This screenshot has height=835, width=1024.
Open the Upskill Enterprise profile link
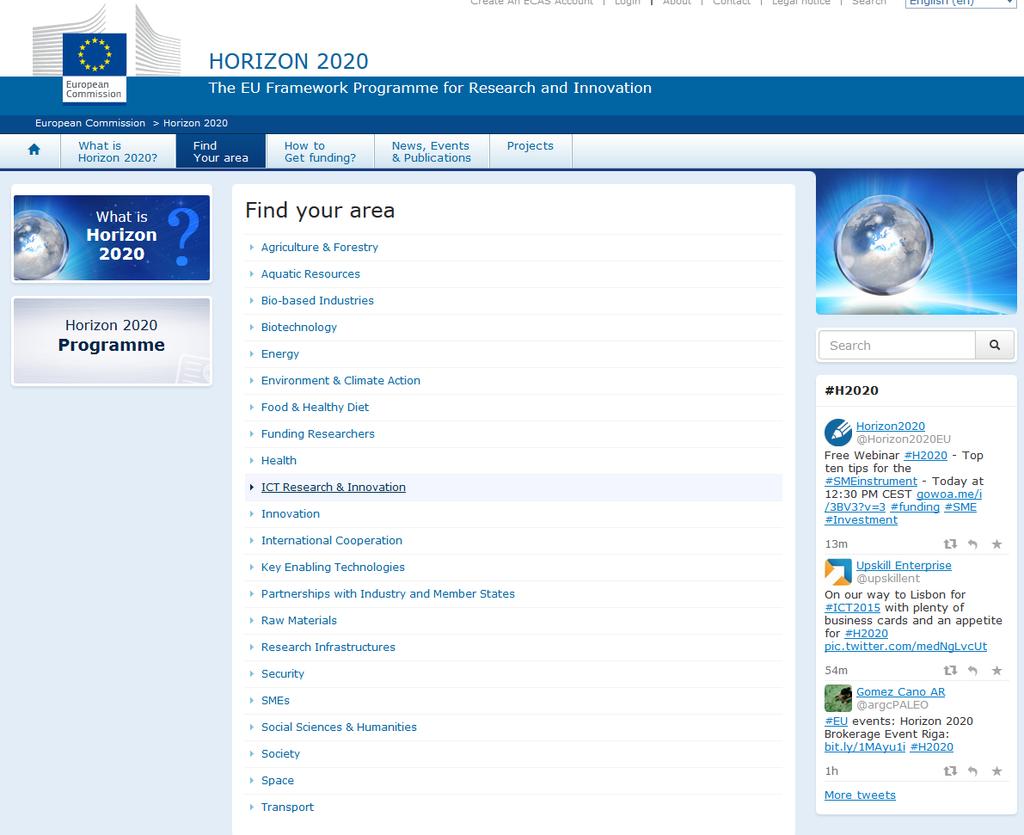pos(904,565)
